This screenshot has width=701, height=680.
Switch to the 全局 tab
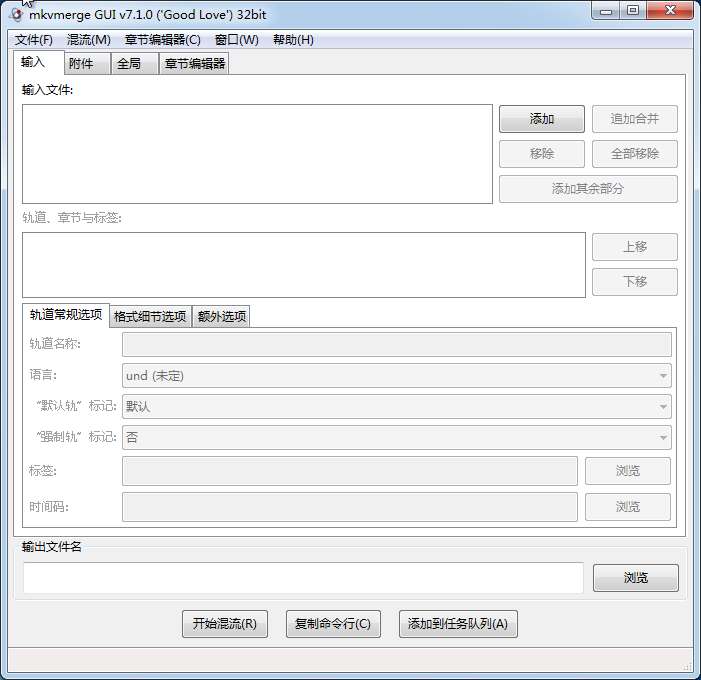[135, 63]
